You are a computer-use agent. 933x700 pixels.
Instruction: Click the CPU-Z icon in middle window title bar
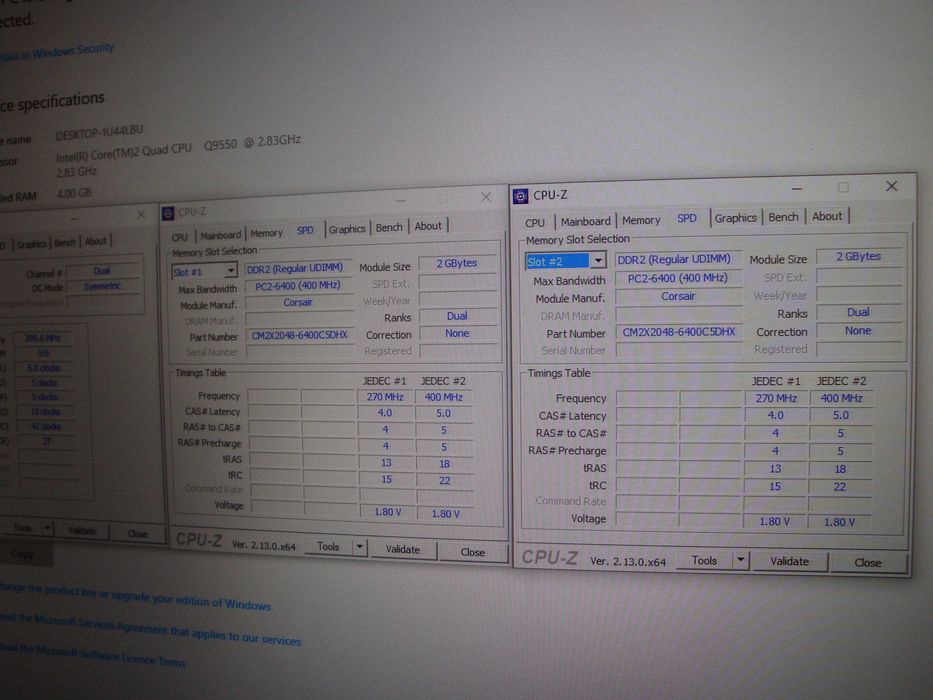click(168, 213)
